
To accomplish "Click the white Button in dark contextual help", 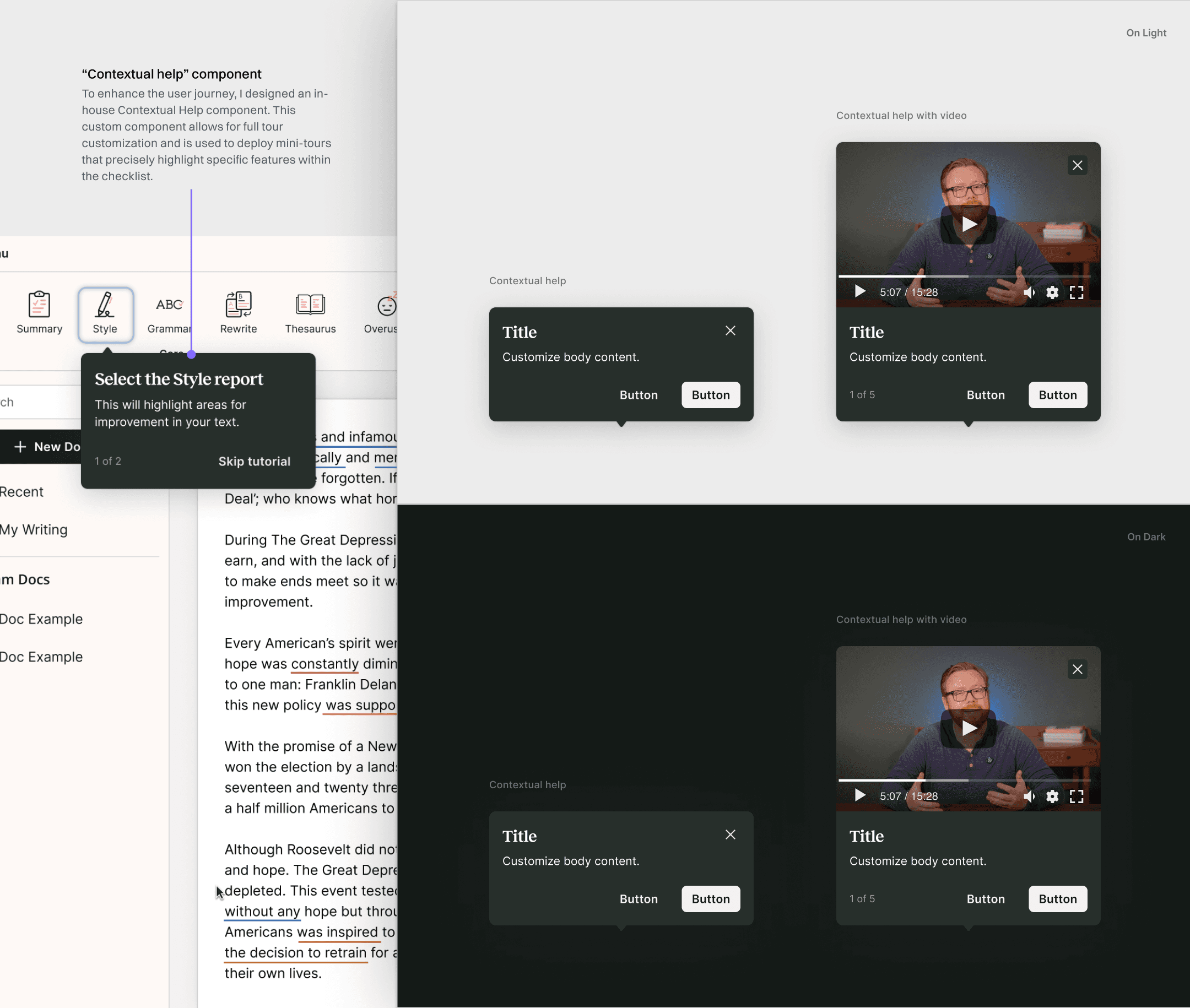I will coord(711,899).
